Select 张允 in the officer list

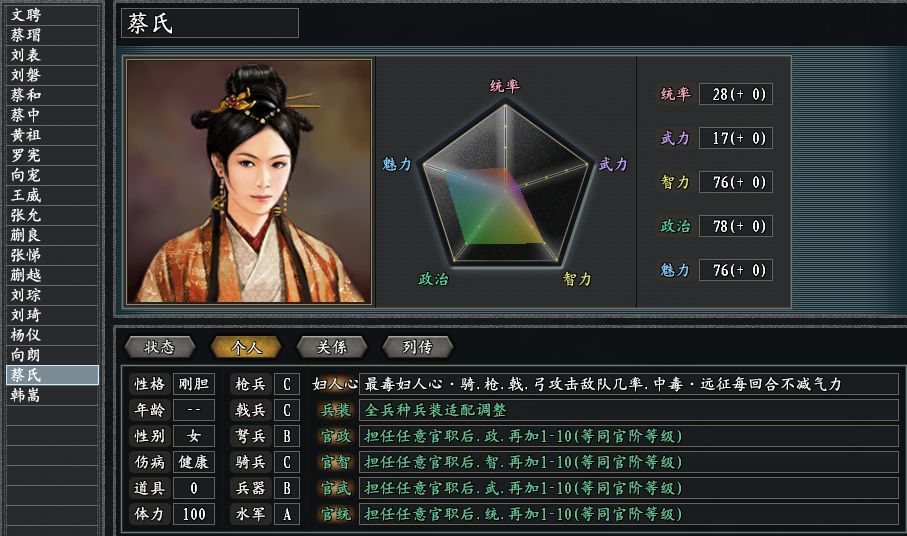[x=52, y=215]
